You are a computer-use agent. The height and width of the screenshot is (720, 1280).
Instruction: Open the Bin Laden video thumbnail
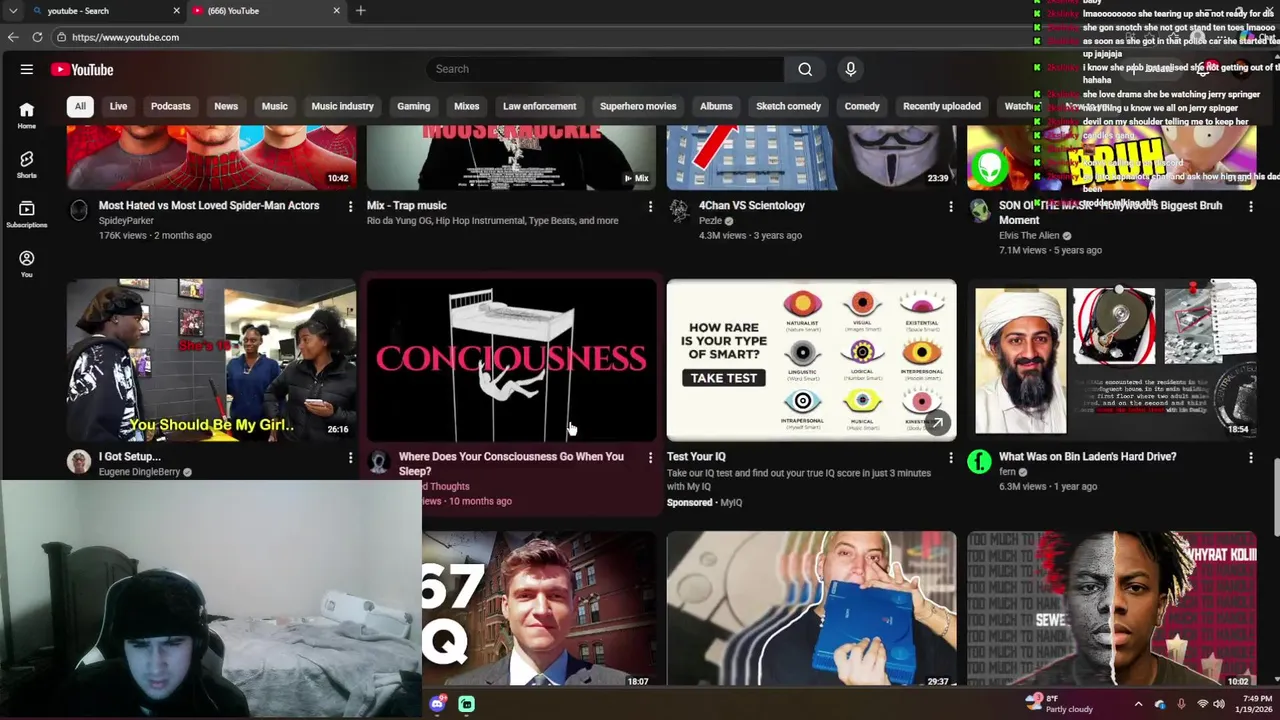pyautogui.click(x=1111, y=360)
